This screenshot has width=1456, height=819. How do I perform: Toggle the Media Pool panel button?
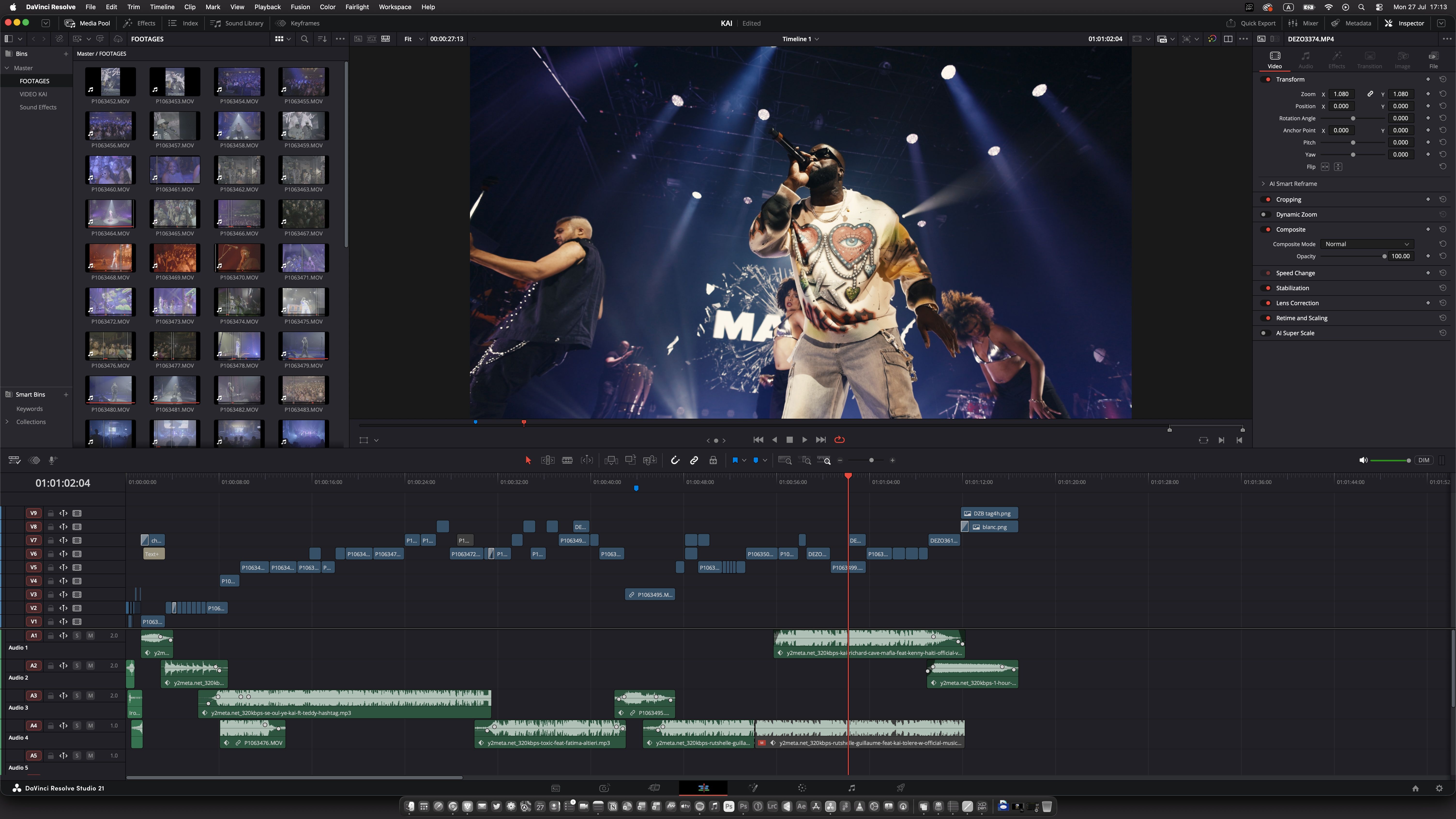tap(88, 23)
